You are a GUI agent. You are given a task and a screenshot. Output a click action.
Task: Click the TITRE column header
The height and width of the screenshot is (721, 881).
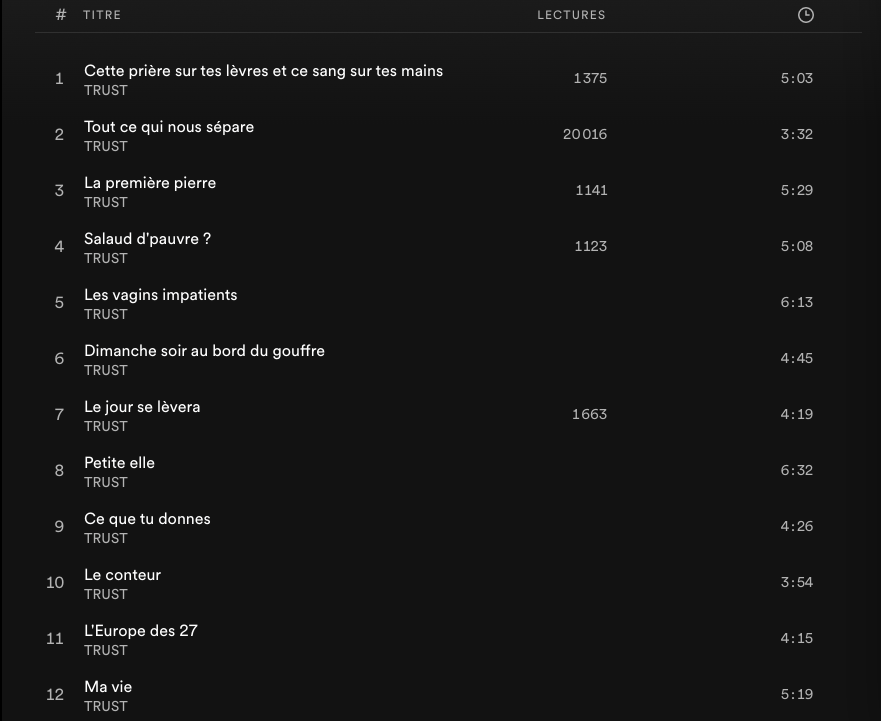point(102,15)
